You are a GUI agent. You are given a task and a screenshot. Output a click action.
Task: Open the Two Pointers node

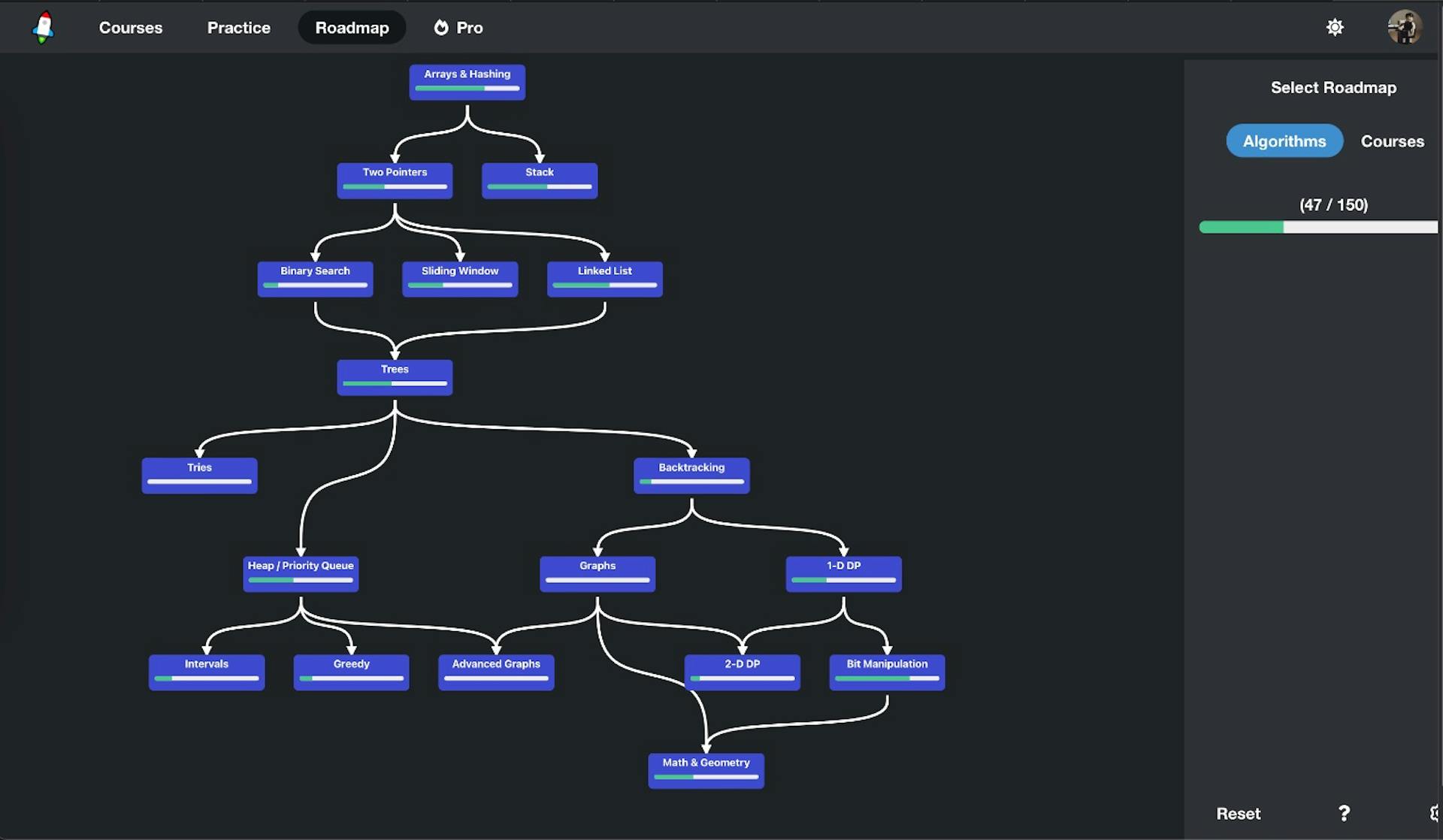click(395, 180)
